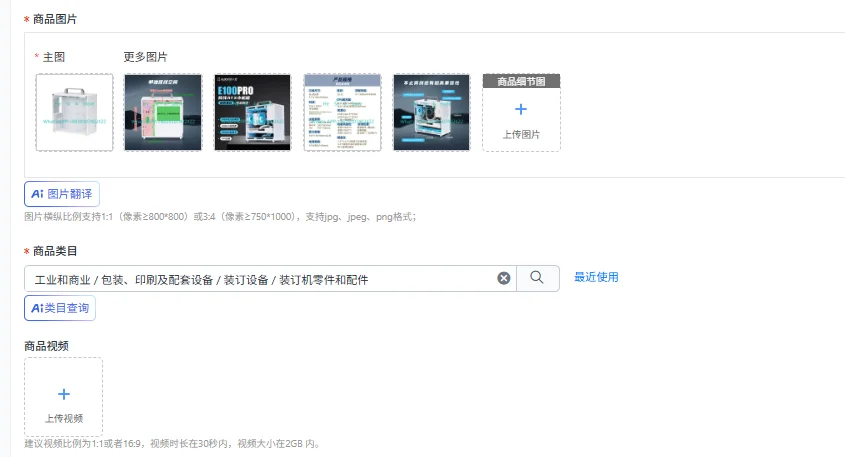Open AI 类目查询 tool
This screenshot has width=845, height=457.
(x=60, y=308)
